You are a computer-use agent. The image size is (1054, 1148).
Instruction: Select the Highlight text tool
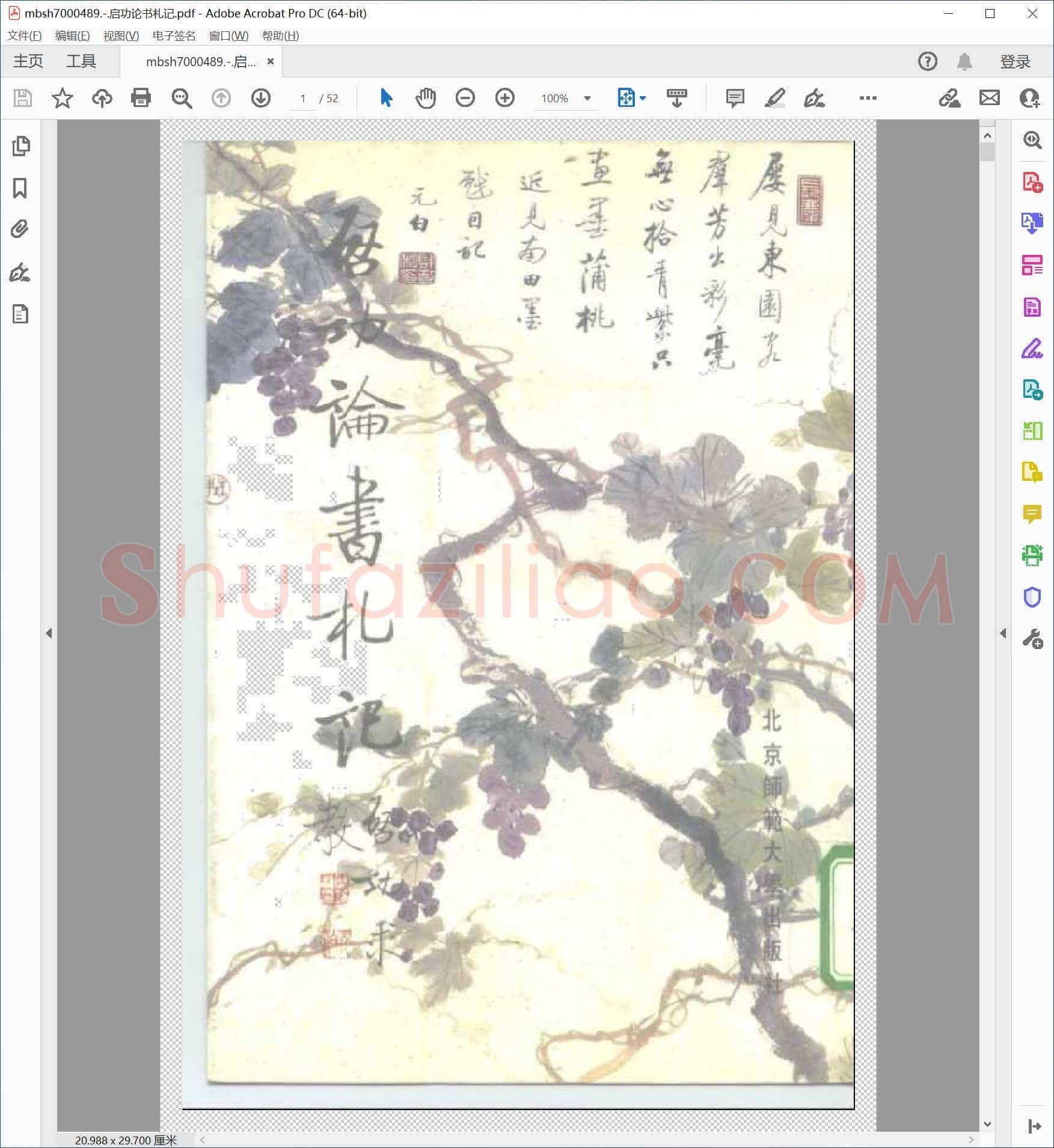pos(774,98)
